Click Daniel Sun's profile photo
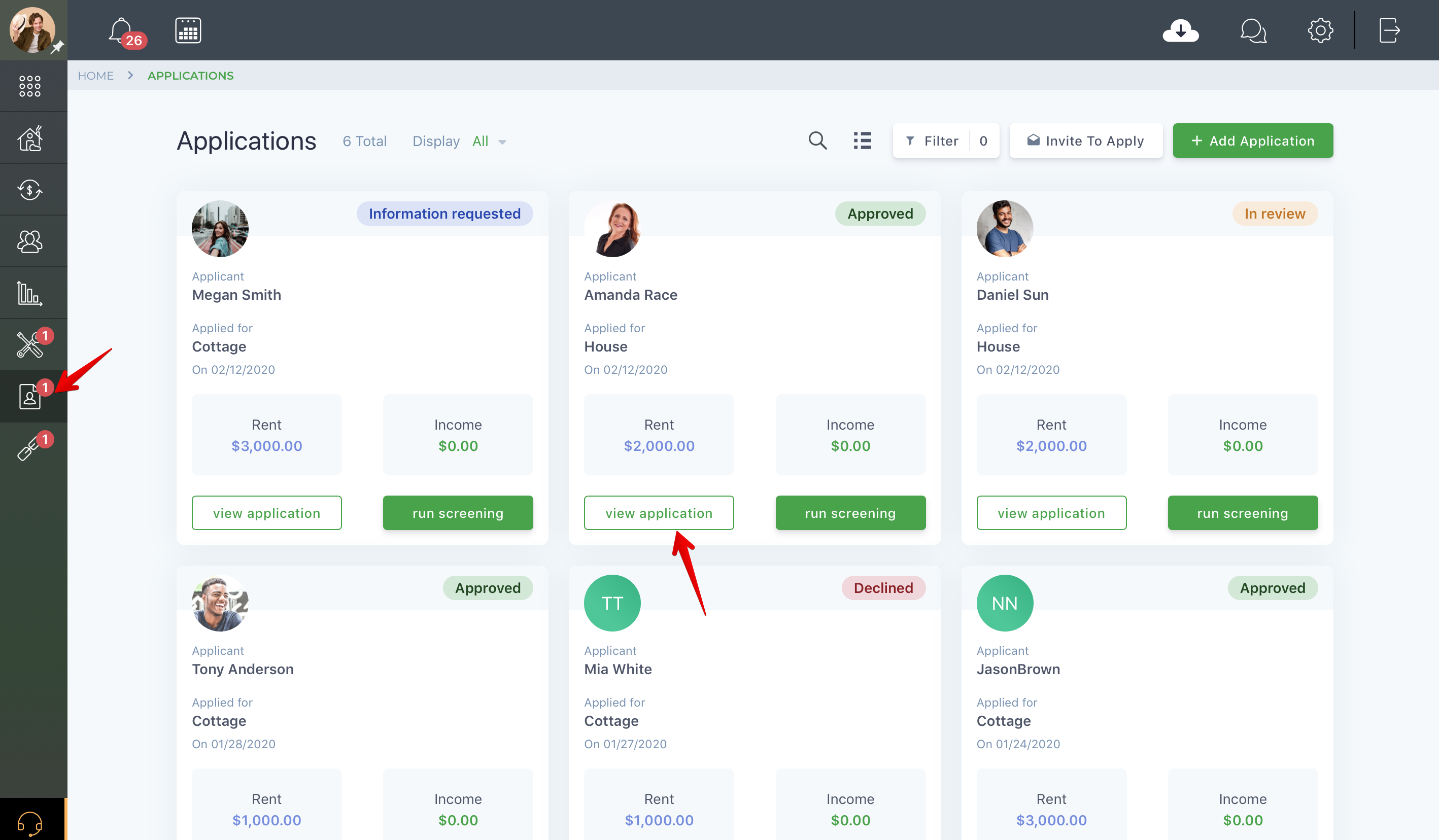The height and width of the screenshot is (840, 1439). [x=1005, y=228]
